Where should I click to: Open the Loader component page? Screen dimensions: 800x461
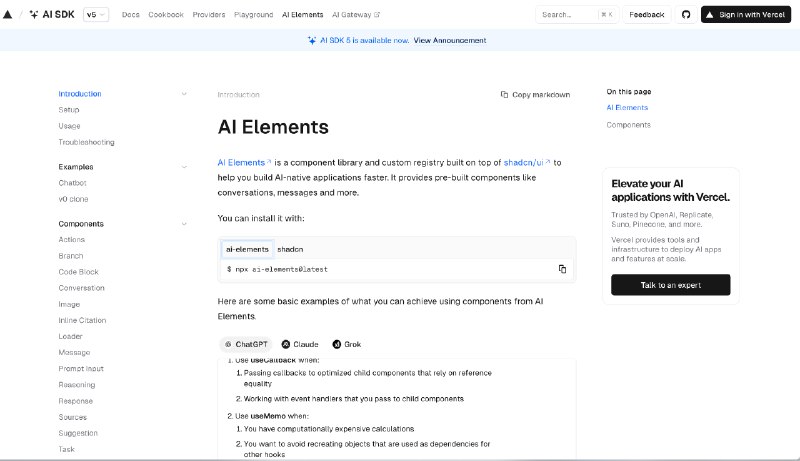coord(70,337)
